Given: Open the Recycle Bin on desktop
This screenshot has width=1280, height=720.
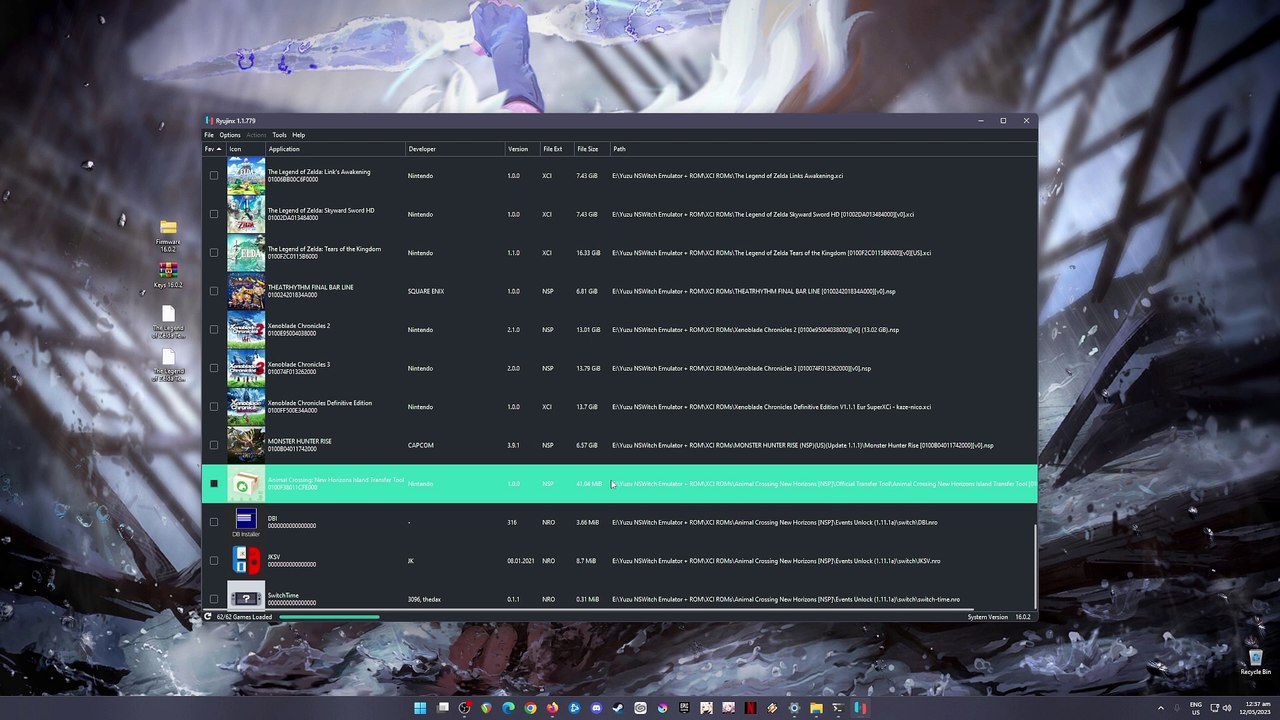Looking at the screenshot, I should tap(1255, 662).
